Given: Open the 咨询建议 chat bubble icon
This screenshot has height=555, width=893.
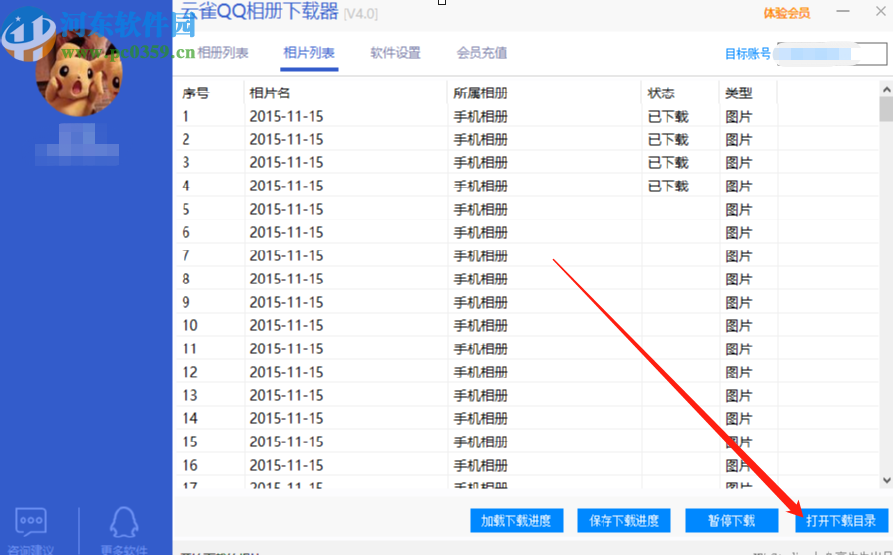Looking at the screenshot, I should coord(31,521).
